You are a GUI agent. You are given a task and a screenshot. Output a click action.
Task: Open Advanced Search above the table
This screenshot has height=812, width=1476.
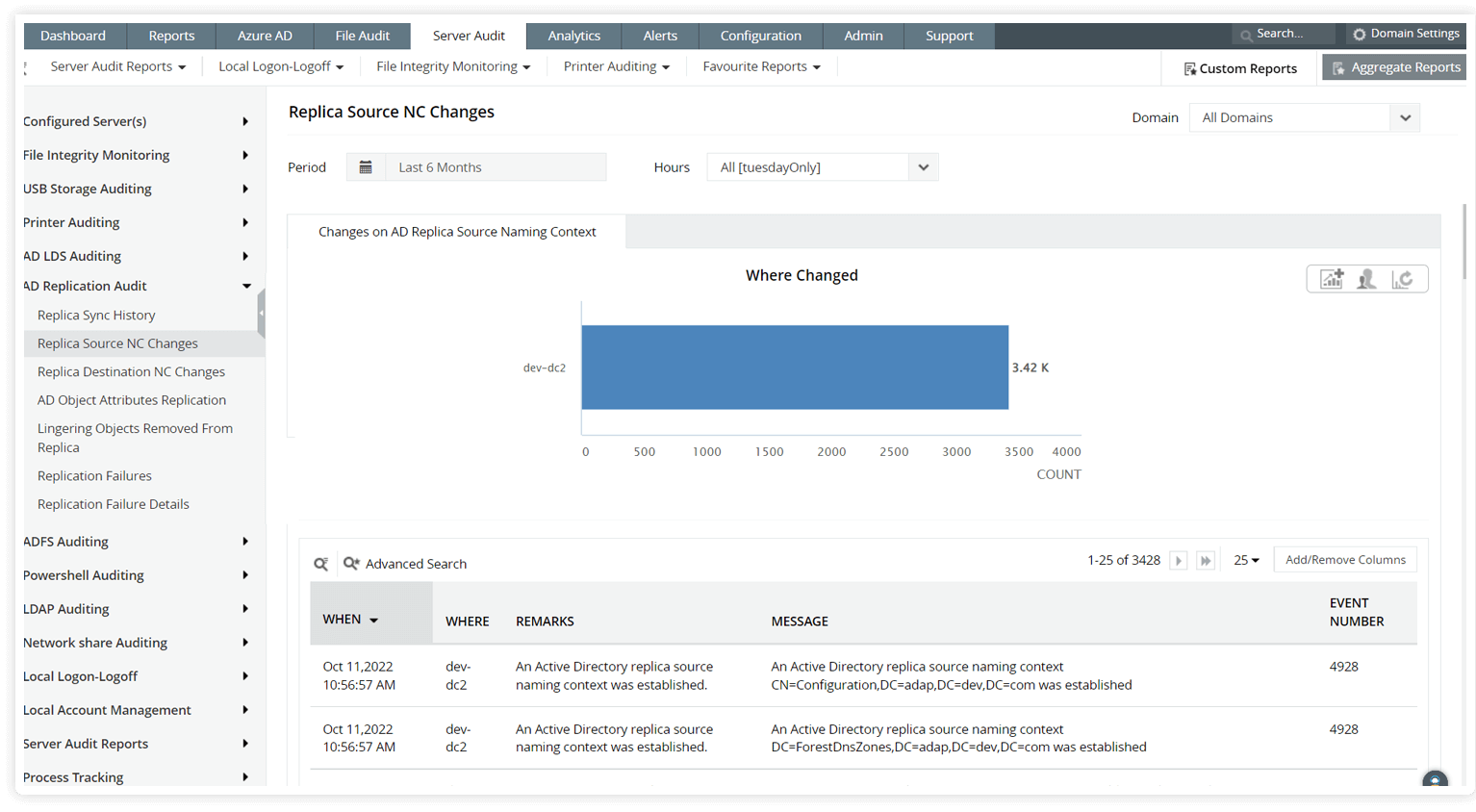pos(405,564)
